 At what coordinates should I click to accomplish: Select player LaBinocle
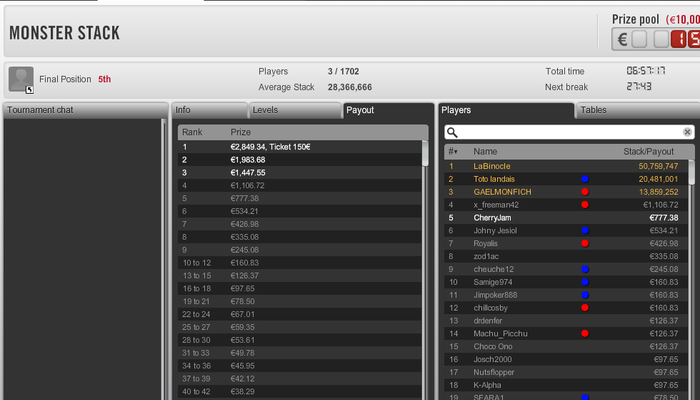567,166
